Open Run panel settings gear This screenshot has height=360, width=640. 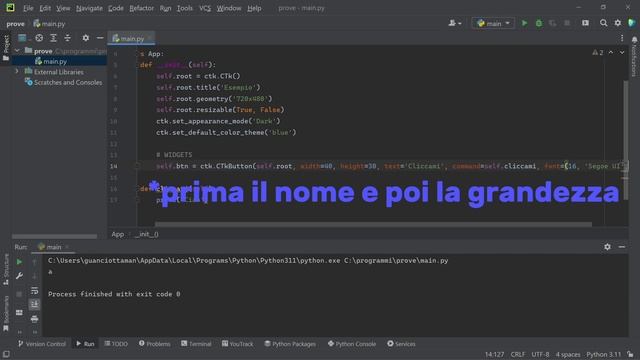607,247
